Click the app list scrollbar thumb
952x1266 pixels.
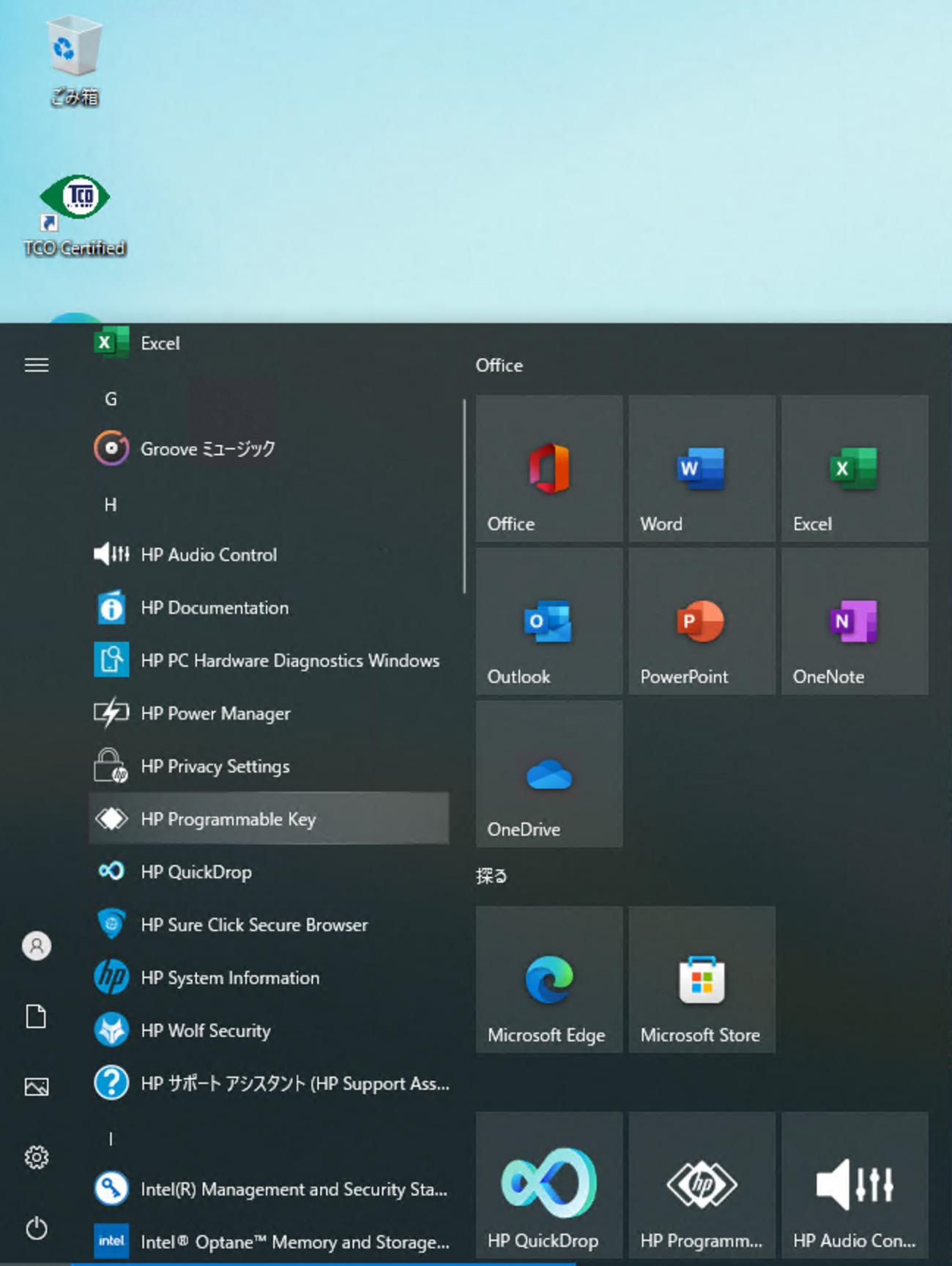point(464,496)
